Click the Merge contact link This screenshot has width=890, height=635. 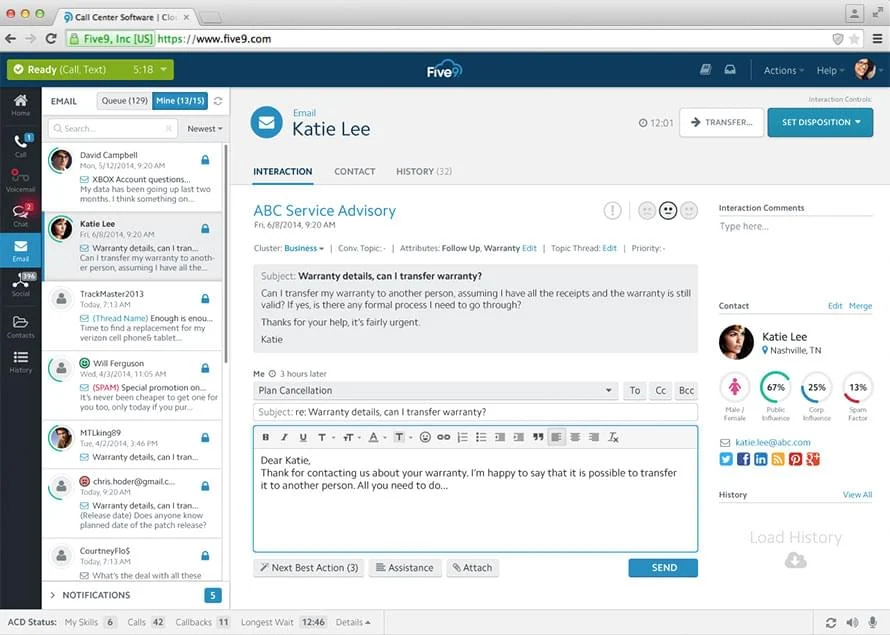[x=860, y=306]
